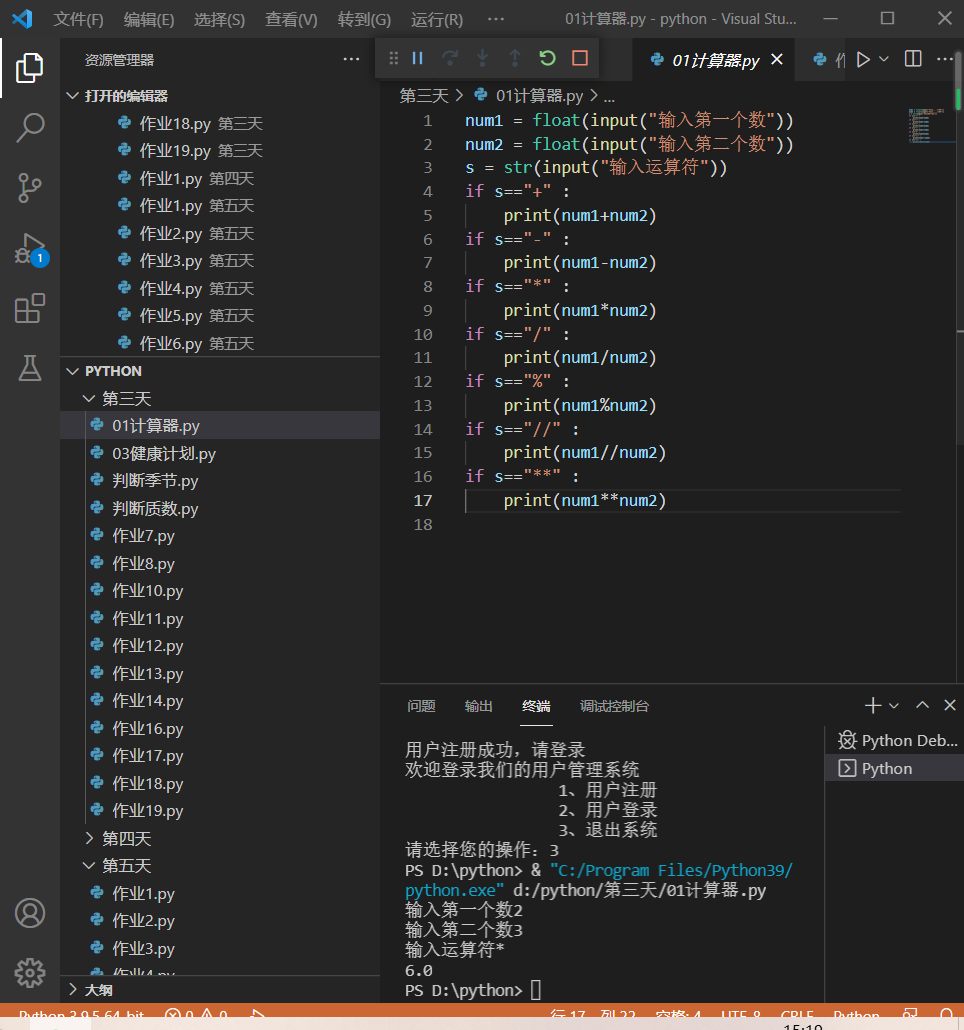The width and height of the screenshot is (964, 1030).
Task: Select the Python terminal entry
Action: click(894, 768)
